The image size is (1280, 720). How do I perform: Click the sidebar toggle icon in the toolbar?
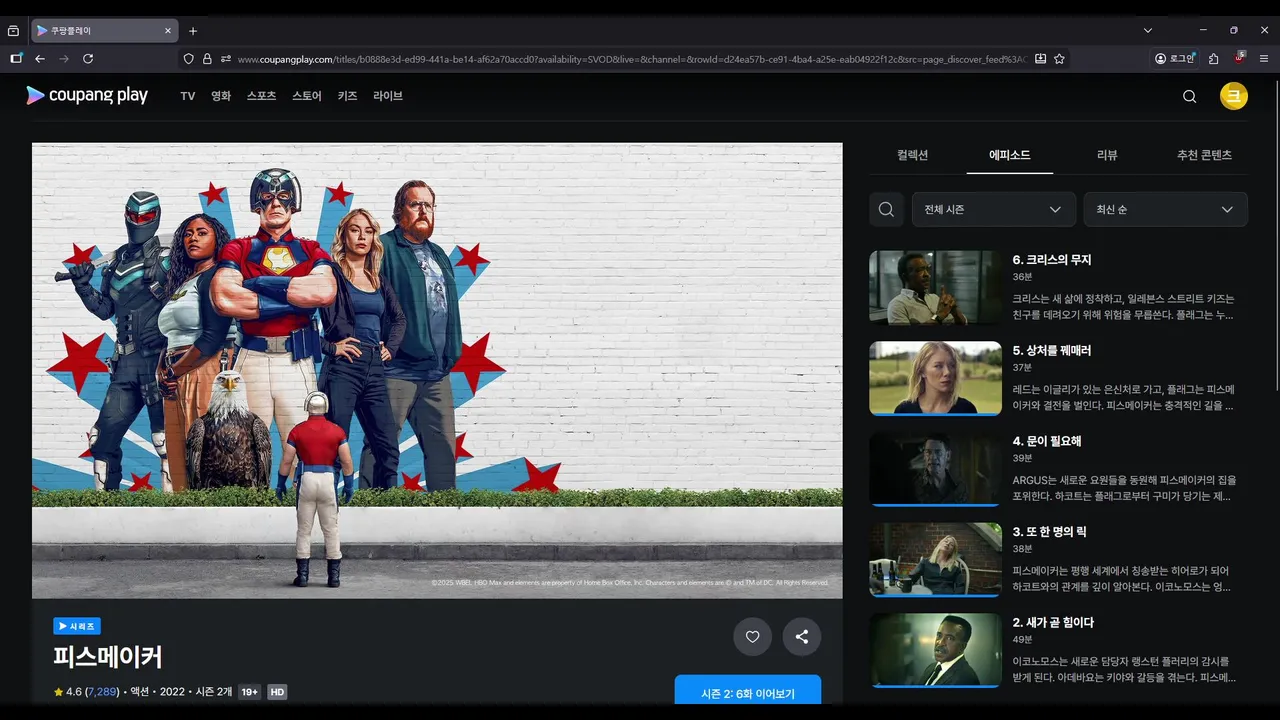(16, 59)
